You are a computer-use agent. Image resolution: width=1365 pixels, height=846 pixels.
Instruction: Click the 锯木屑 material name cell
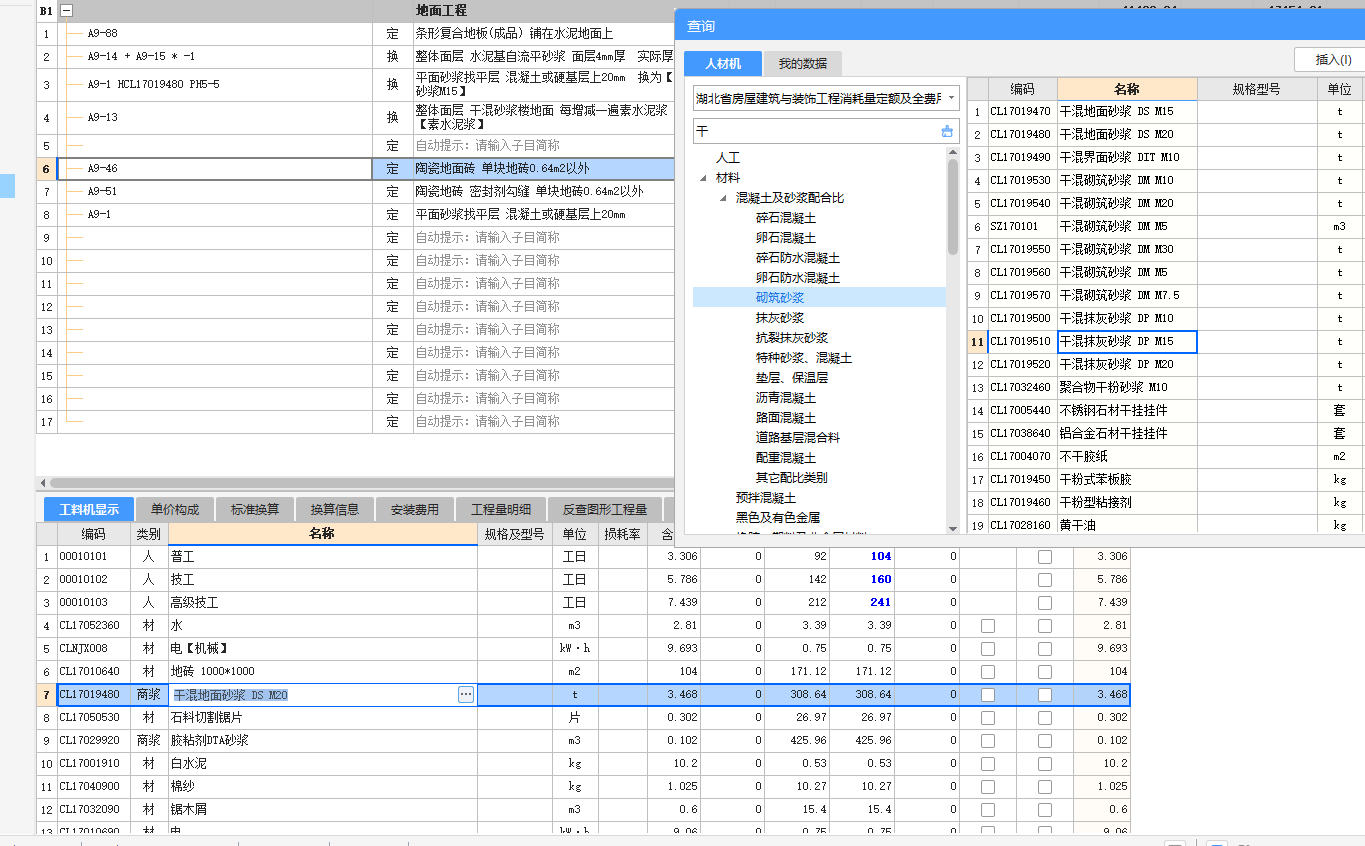coord(323,810)
